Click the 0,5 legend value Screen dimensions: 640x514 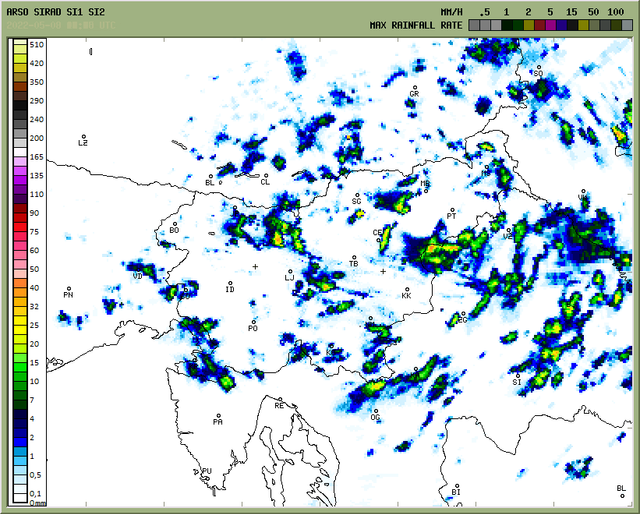coord(36,475)
